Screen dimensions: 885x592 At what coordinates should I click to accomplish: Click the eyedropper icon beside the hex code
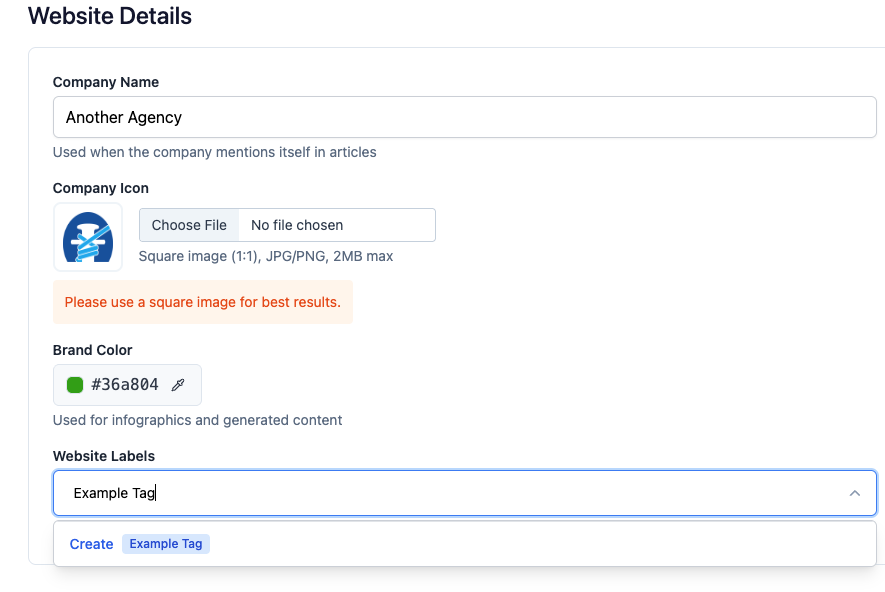coord(178,385)
